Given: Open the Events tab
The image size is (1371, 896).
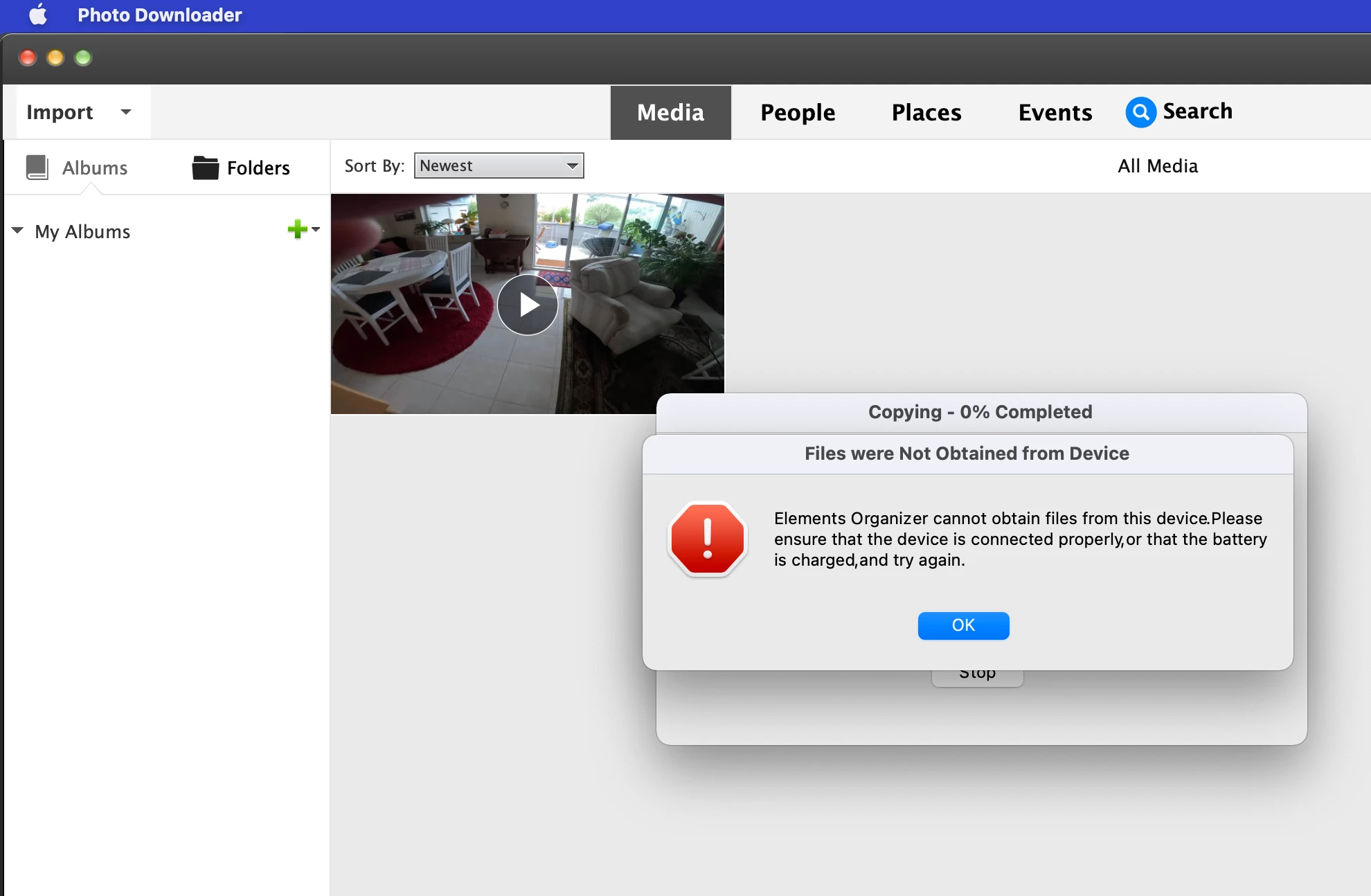Looking at the screenshot, I should coord(1055,112).
